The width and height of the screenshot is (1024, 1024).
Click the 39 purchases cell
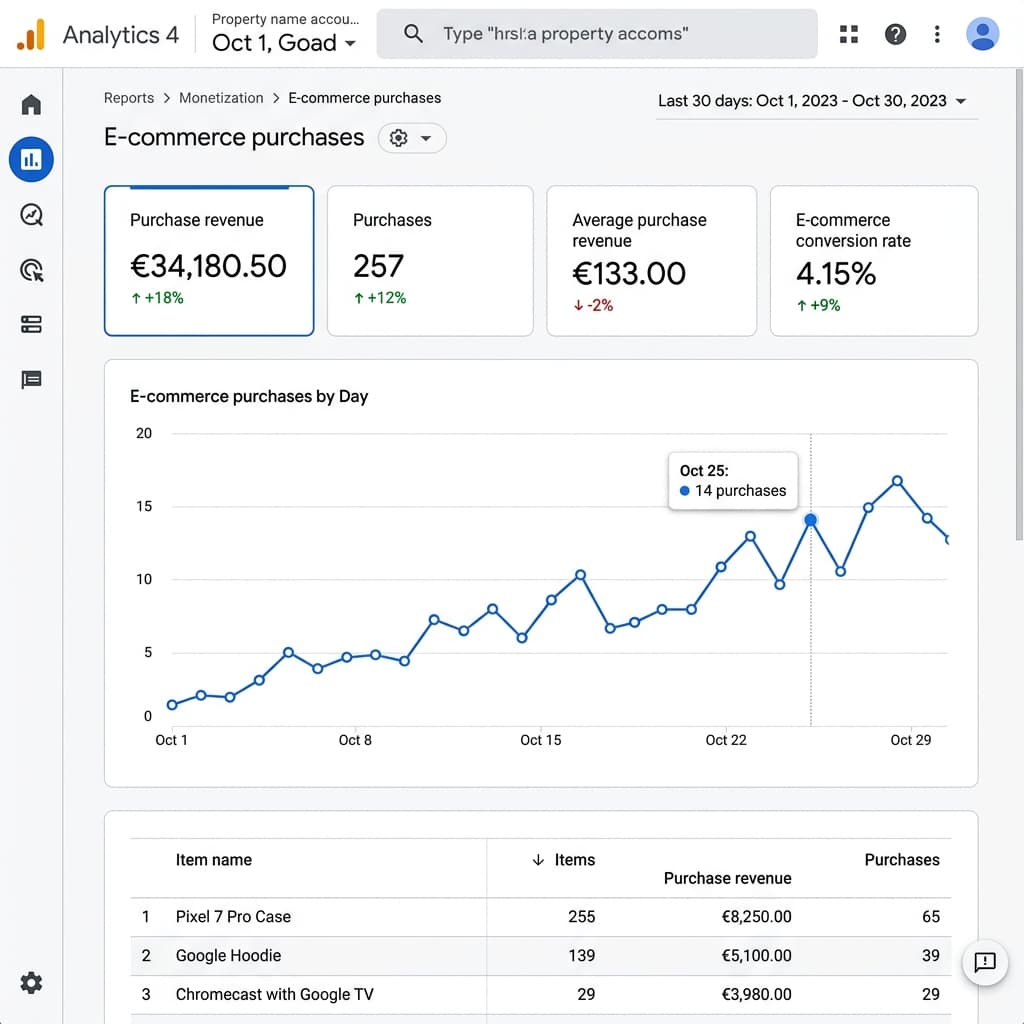[931, 955]
